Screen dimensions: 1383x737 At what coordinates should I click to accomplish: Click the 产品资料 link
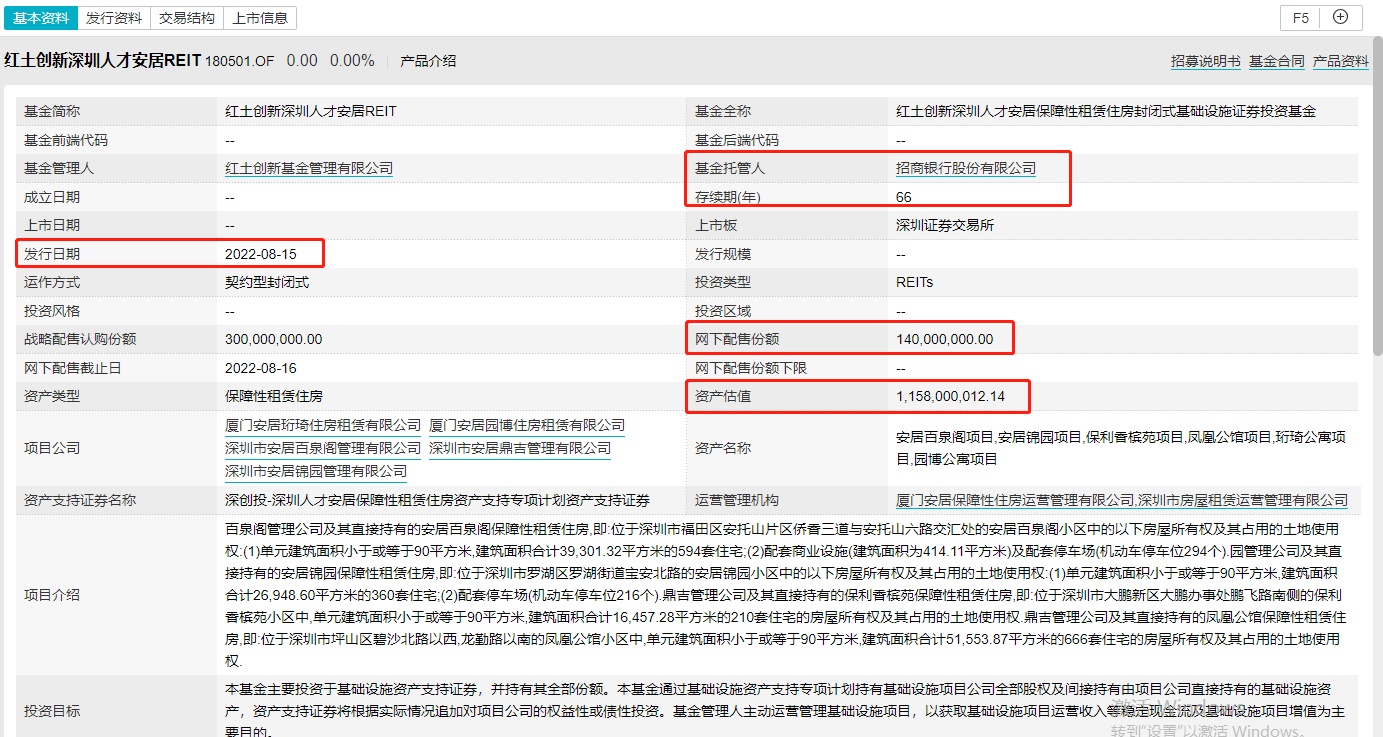pos(1341,61)
